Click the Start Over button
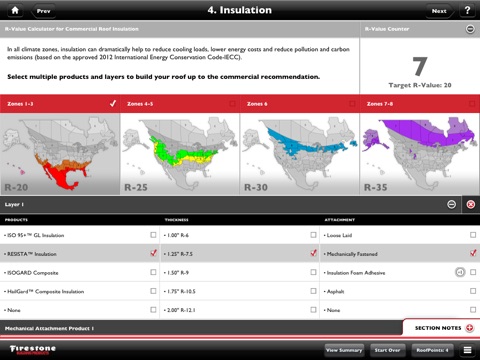The image size is (480, 360). click(x=387, y=350)
